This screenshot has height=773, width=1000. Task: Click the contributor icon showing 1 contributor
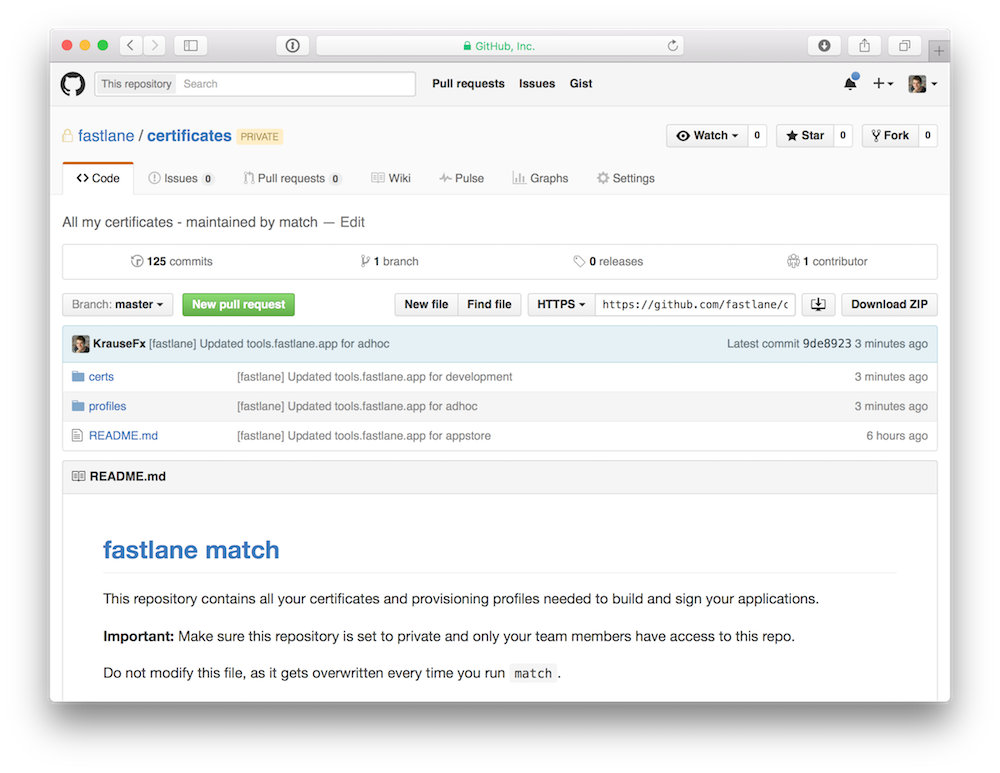[x=793, y=261]
